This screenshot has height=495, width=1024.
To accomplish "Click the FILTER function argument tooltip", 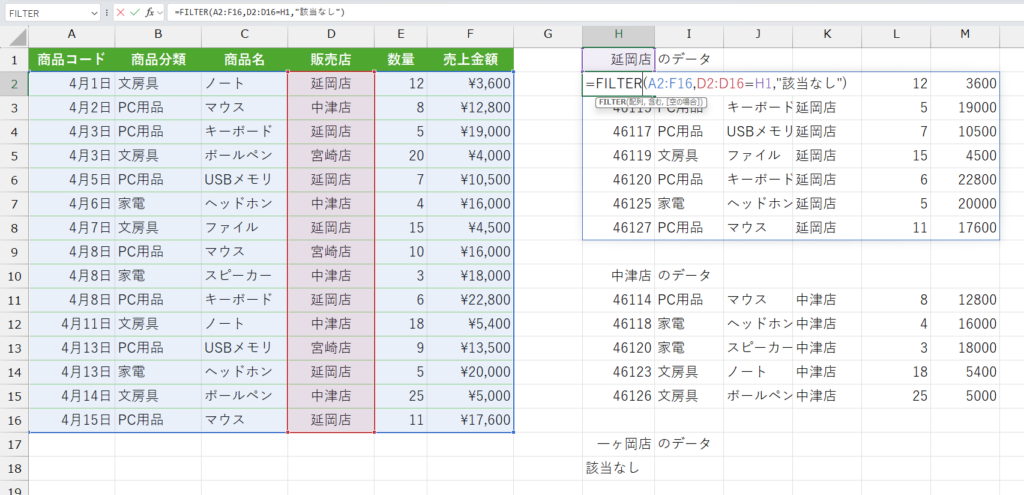I will 651,103.
